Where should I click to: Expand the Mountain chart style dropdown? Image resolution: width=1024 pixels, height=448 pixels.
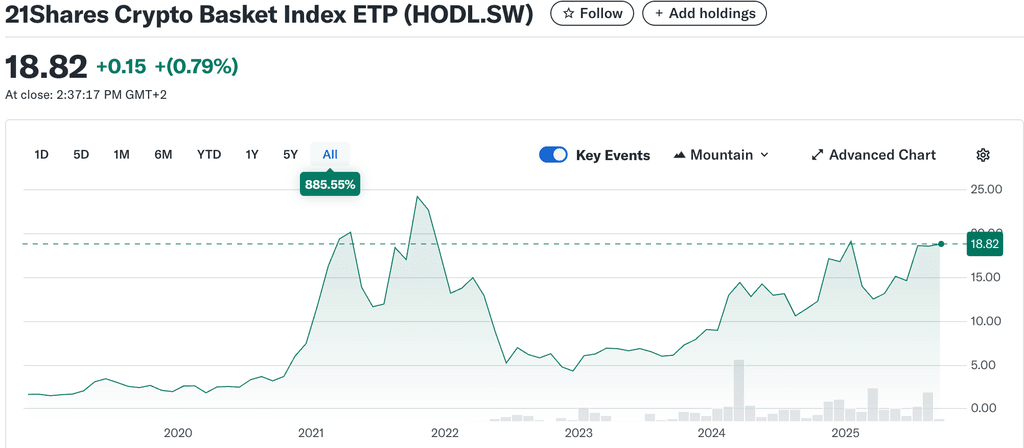[x=764, y=155]
